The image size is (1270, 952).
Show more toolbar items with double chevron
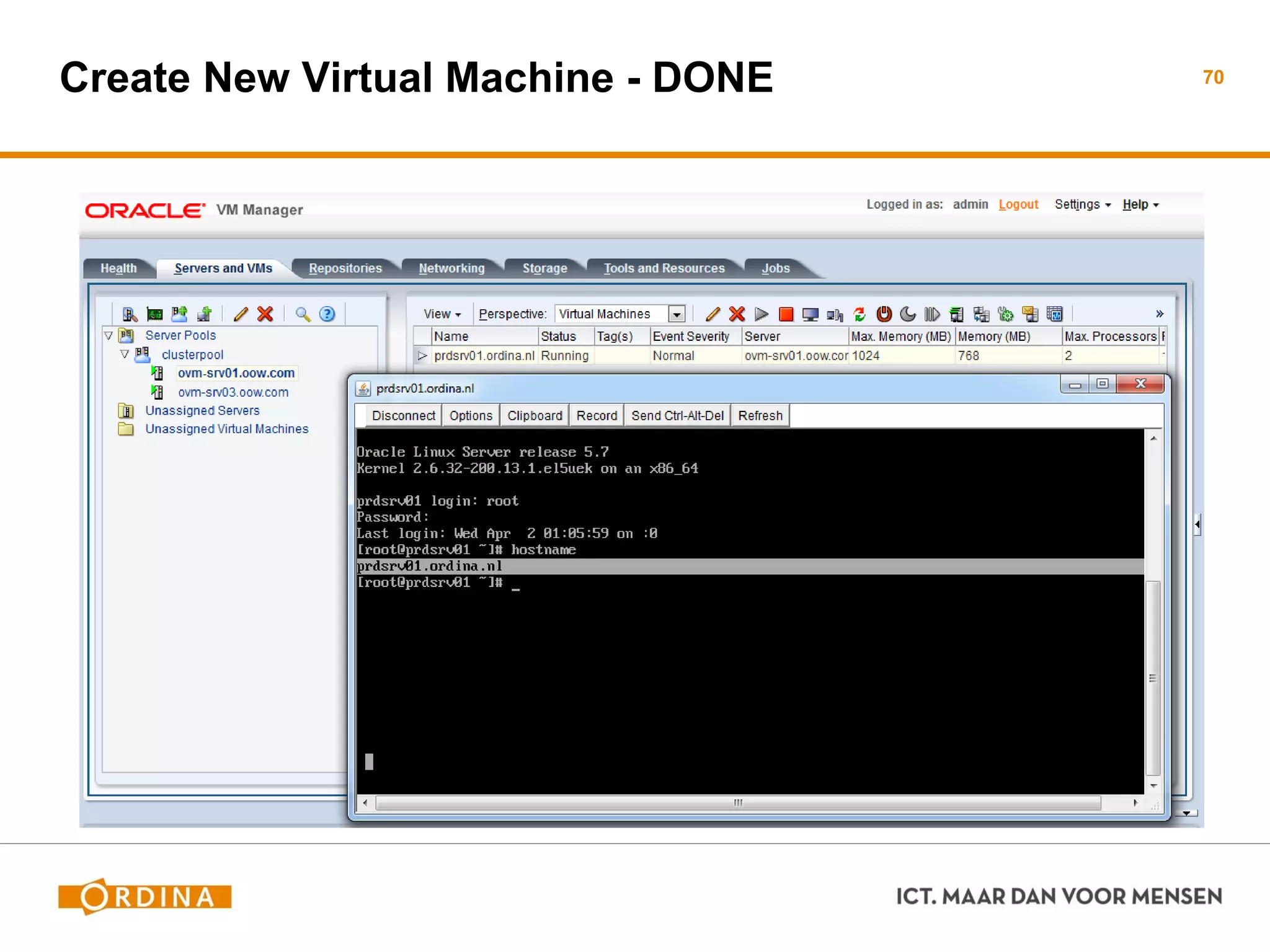(1160, 314)
